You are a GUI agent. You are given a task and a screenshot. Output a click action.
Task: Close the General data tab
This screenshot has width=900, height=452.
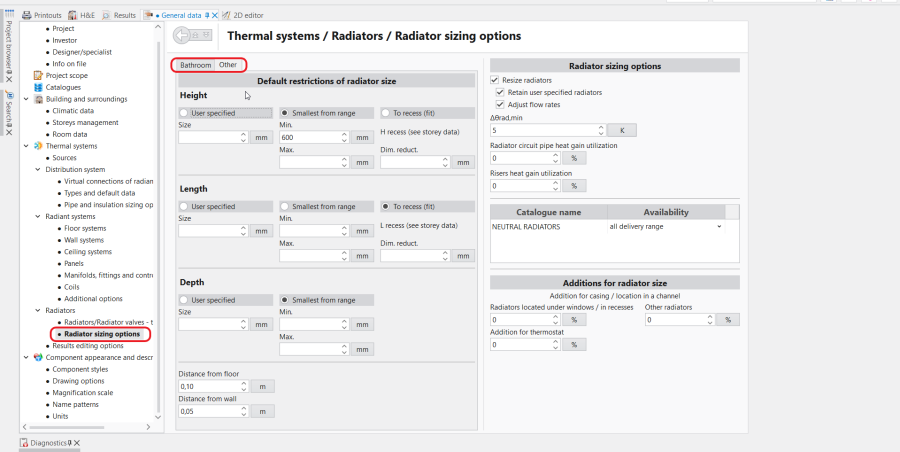215,16
